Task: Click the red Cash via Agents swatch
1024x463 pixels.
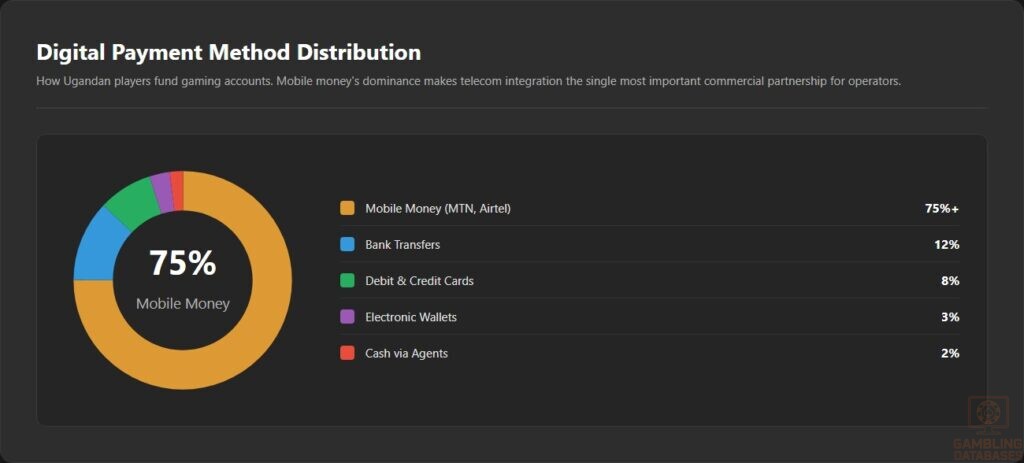Action: coord(347,353)
